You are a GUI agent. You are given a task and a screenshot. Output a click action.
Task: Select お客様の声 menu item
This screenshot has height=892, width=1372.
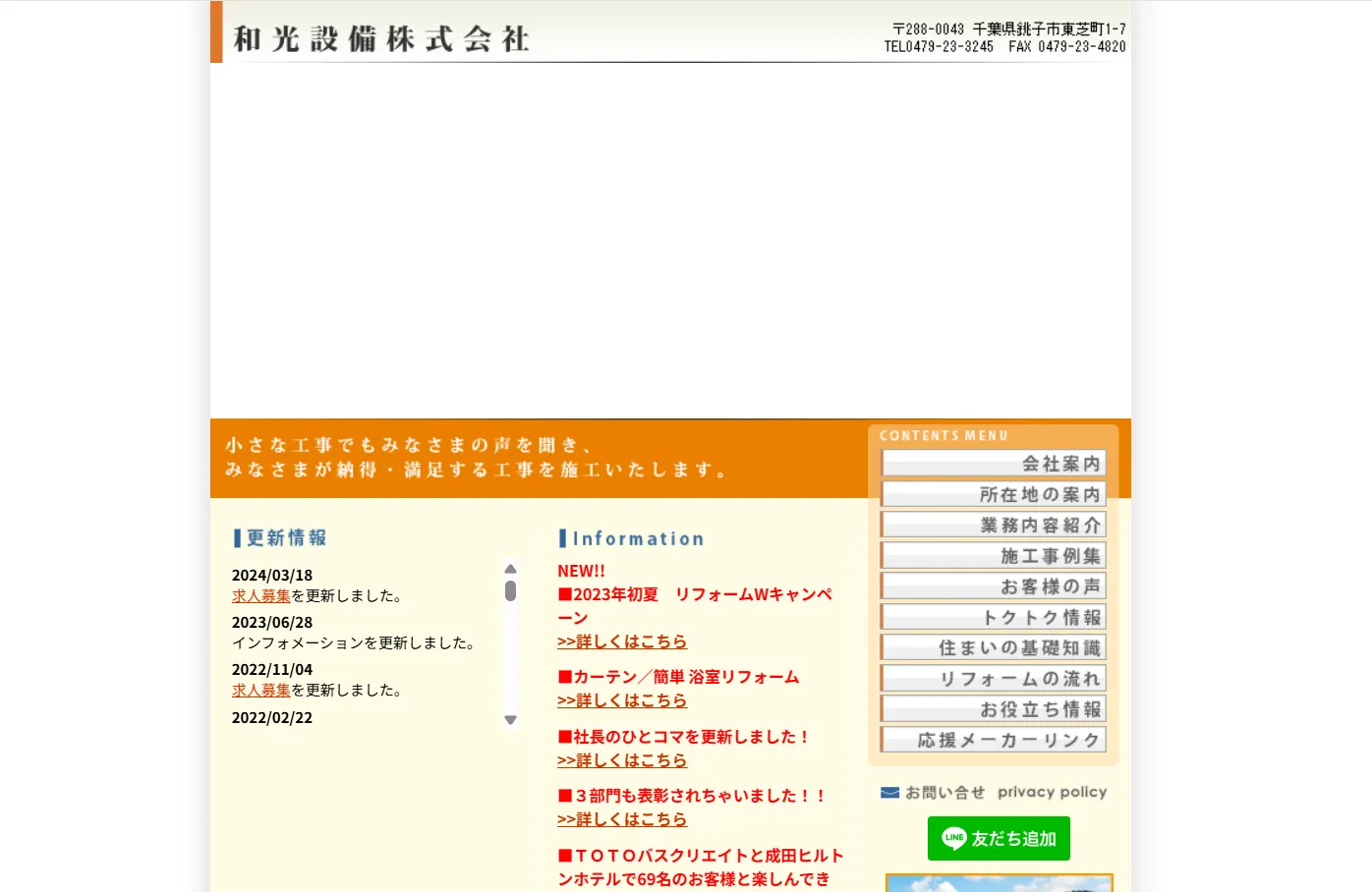pyautogui.click(x=993, y=586)
